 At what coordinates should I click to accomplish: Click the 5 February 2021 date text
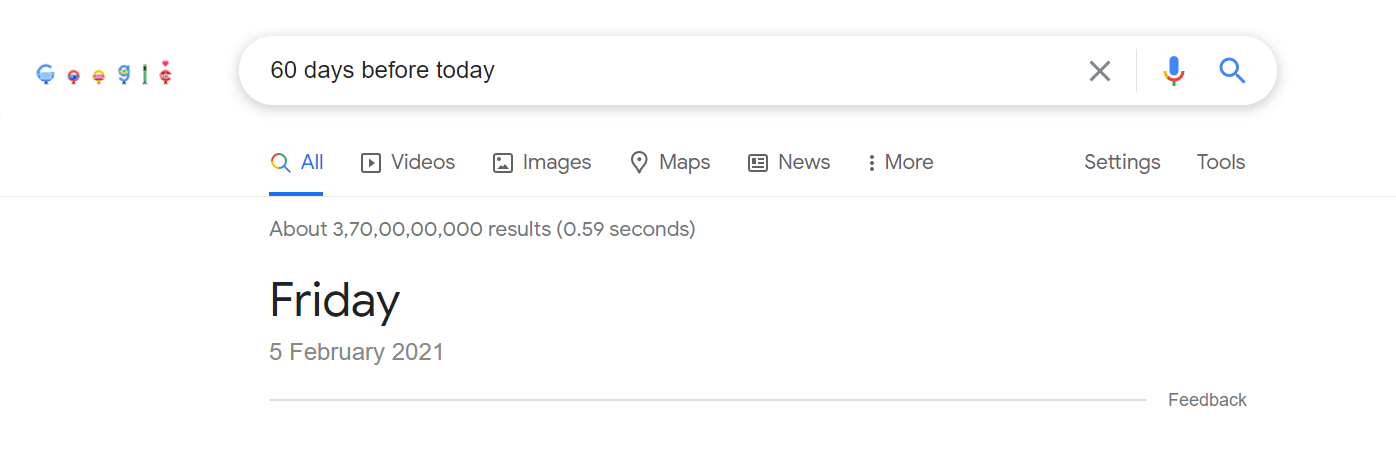point(357,352)
